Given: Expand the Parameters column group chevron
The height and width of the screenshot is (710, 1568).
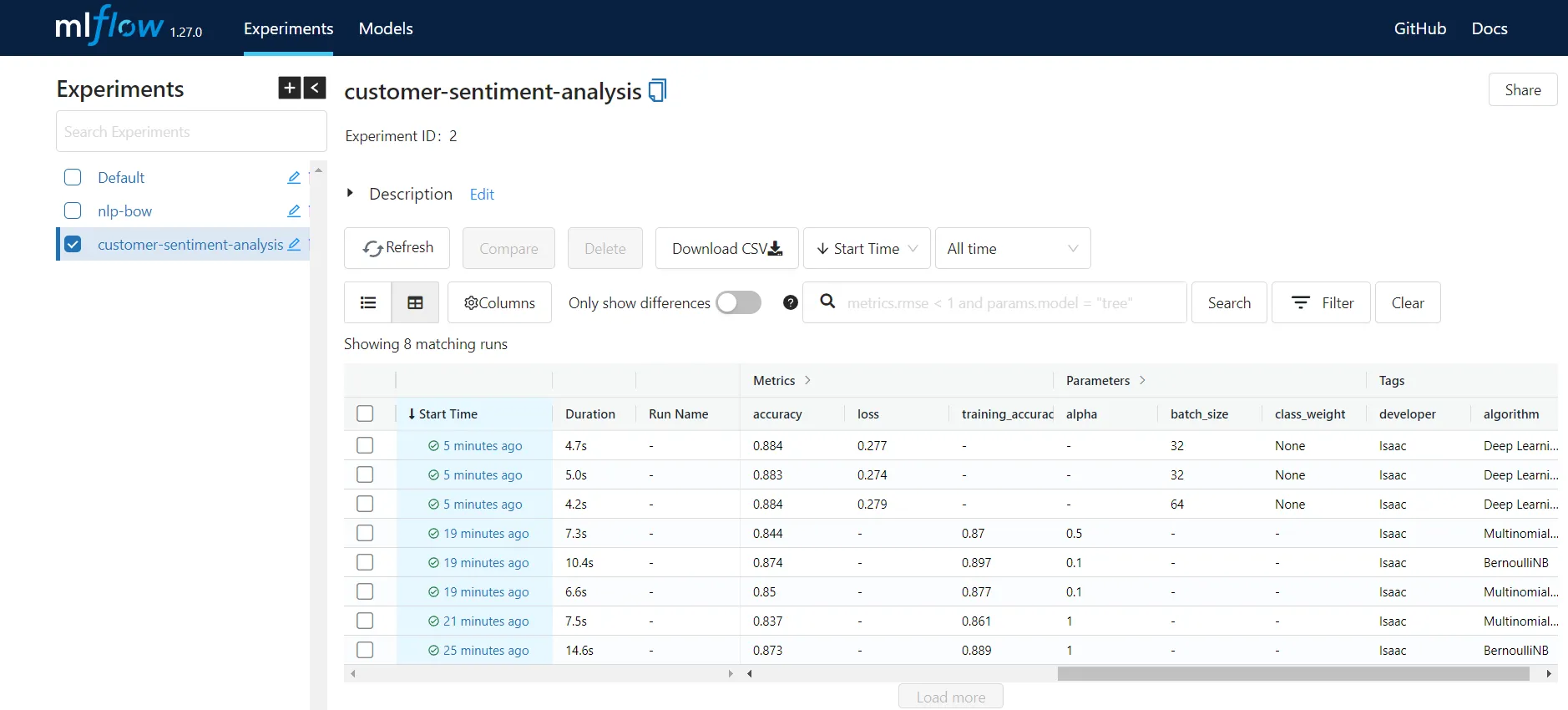Looking at the screenshot, I should click(1142, 380).
